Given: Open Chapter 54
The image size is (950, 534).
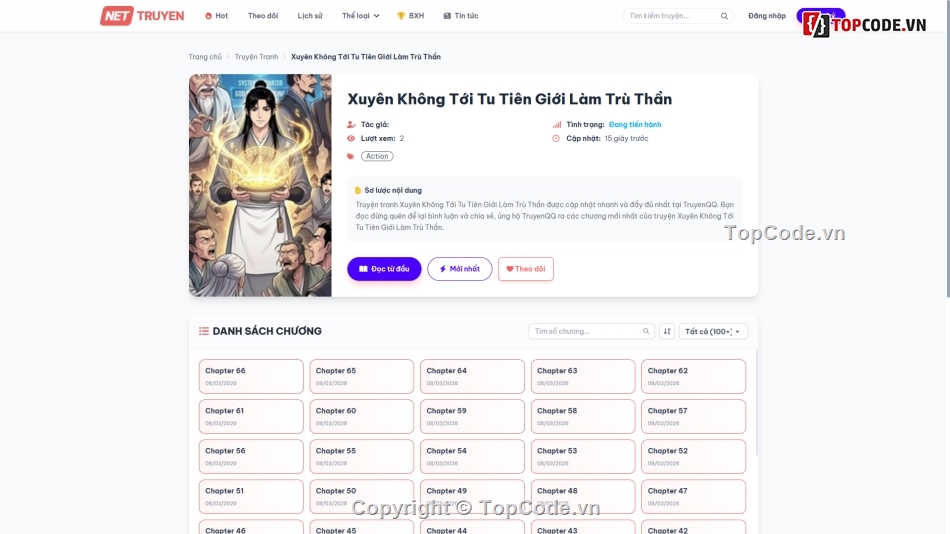Looking at the screenshot, I should click(472, 456).
